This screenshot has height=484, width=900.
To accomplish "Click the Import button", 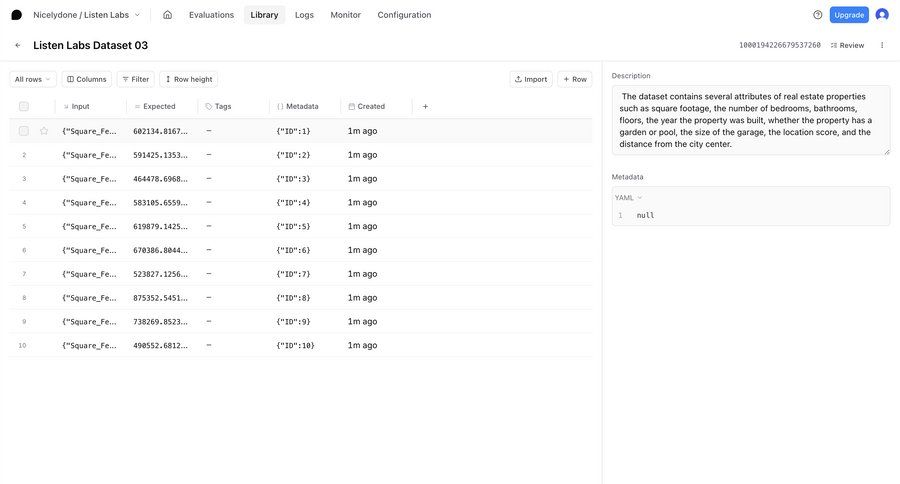I will [531, 79].
